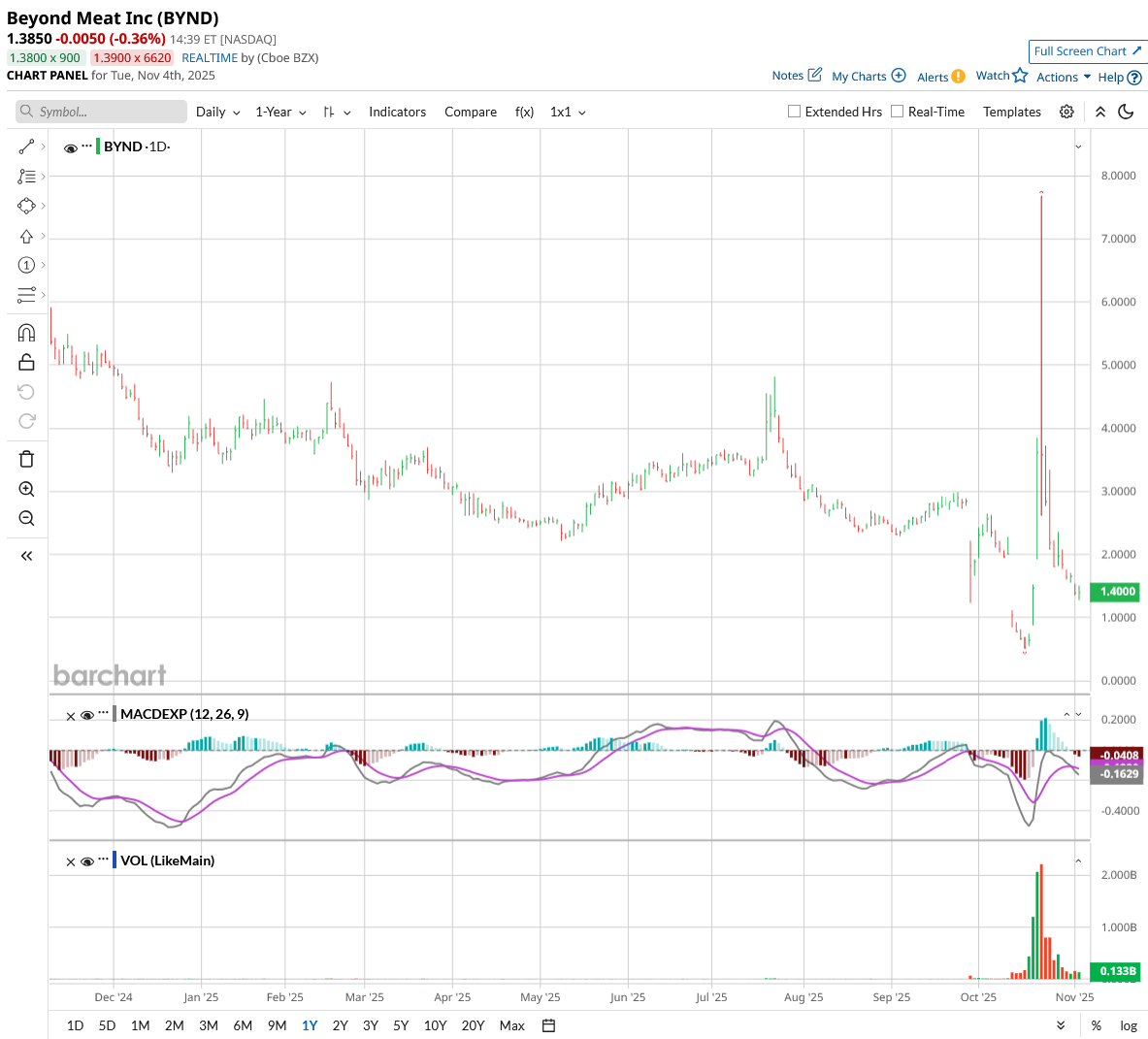Zoom in using the magnifier plus icon

26,489
